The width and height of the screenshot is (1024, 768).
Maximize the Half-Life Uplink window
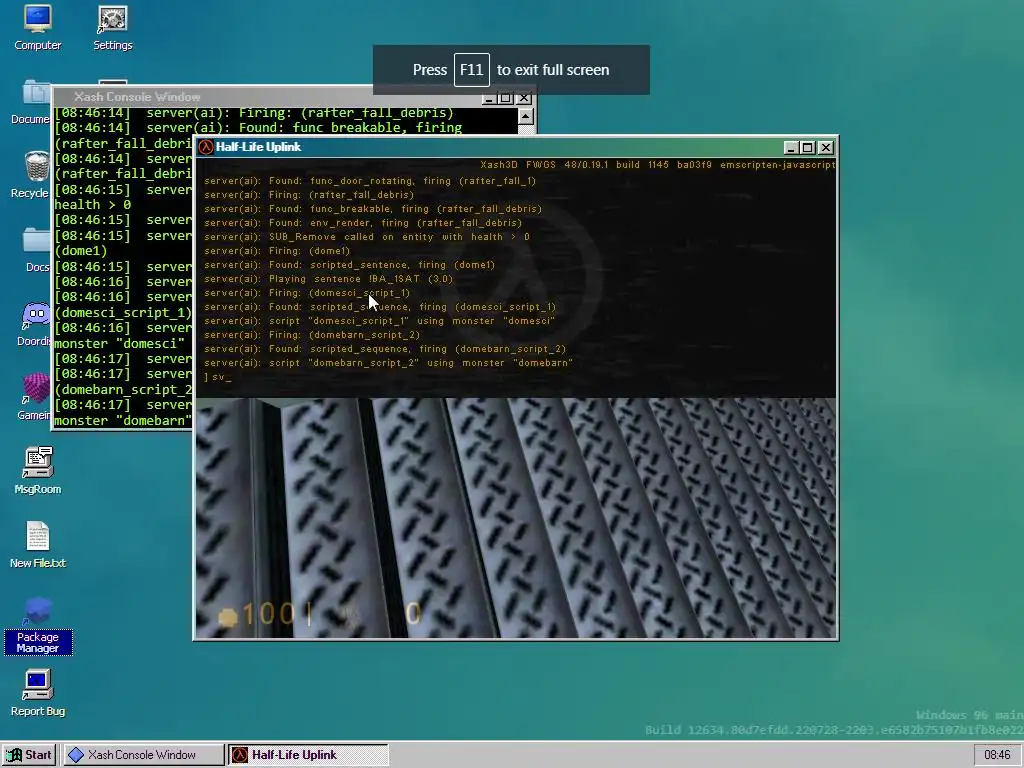(x=808, y=148)
